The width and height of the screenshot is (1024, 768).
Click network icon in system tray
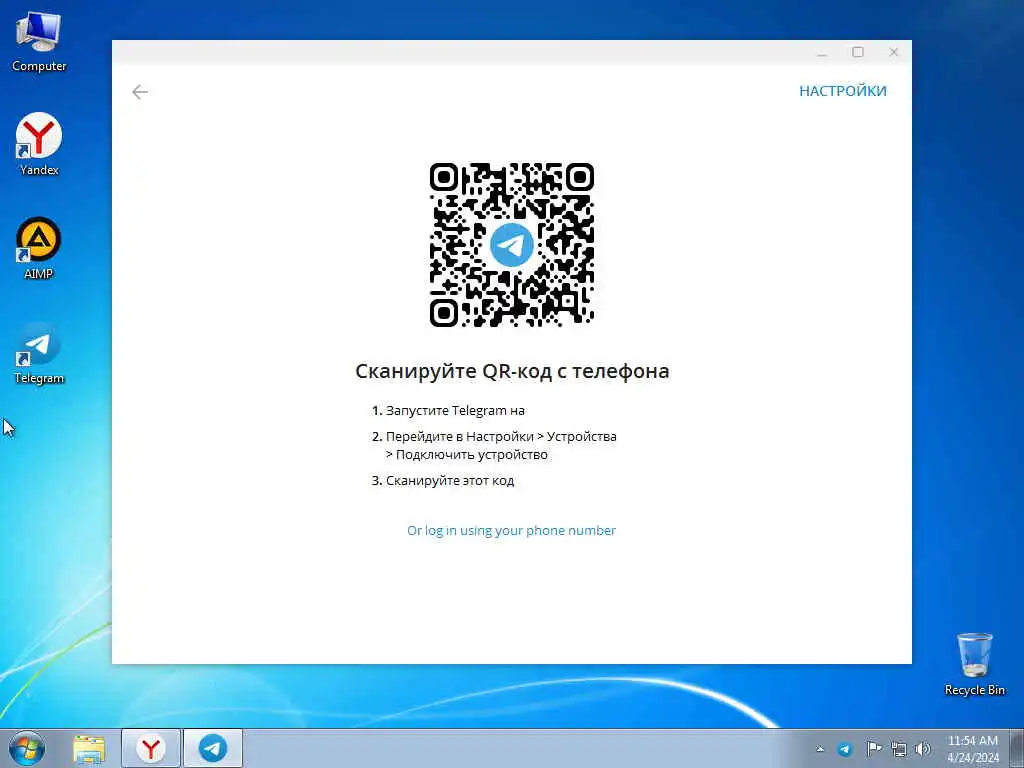(899, 749)
